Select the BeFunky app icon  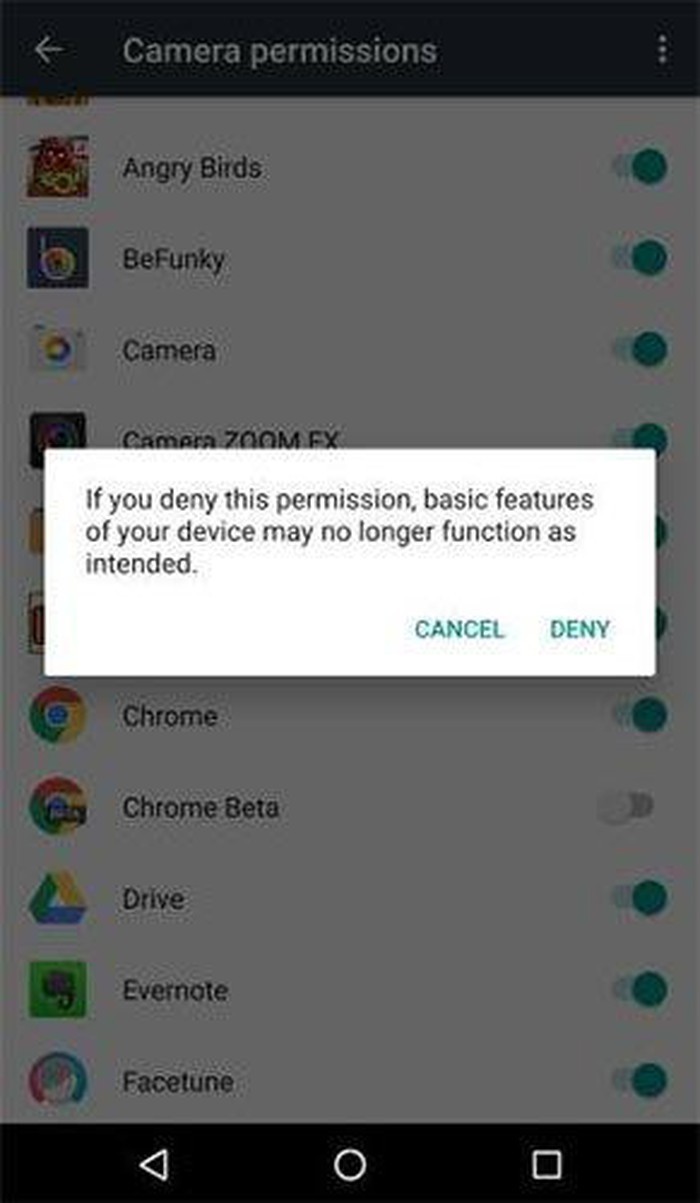[x=57, y=258]
